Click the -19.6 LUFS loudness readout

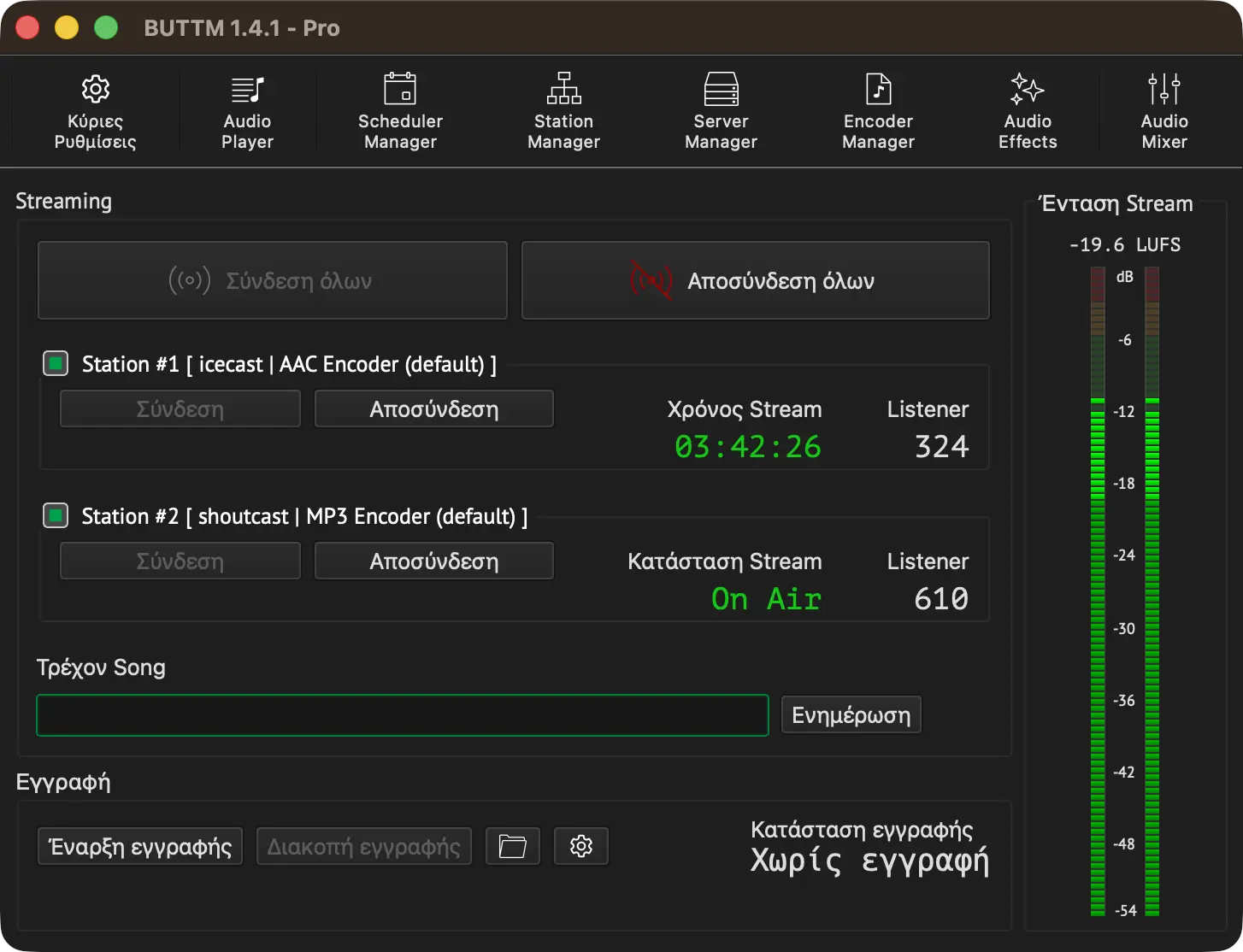coord(1125,244)
